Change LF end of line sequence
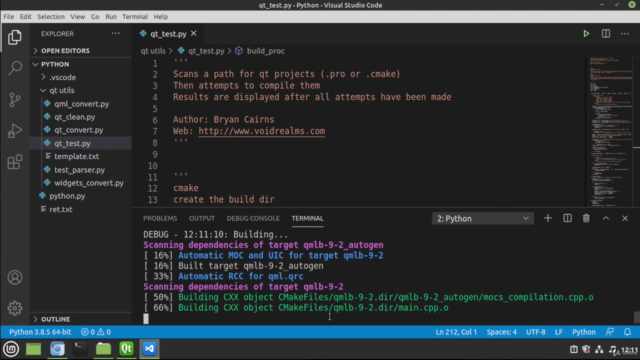Image resolution: width=640 pixels, height=360 pixels. point(558,332)
